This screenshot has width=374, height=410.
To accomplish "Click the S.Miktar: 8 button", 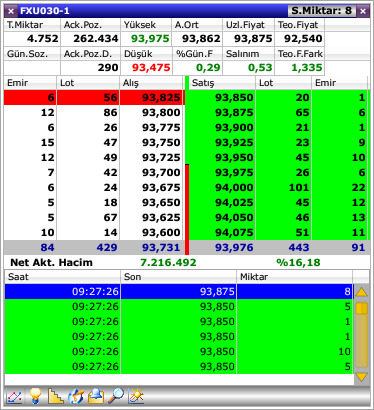I will (321, 11).
